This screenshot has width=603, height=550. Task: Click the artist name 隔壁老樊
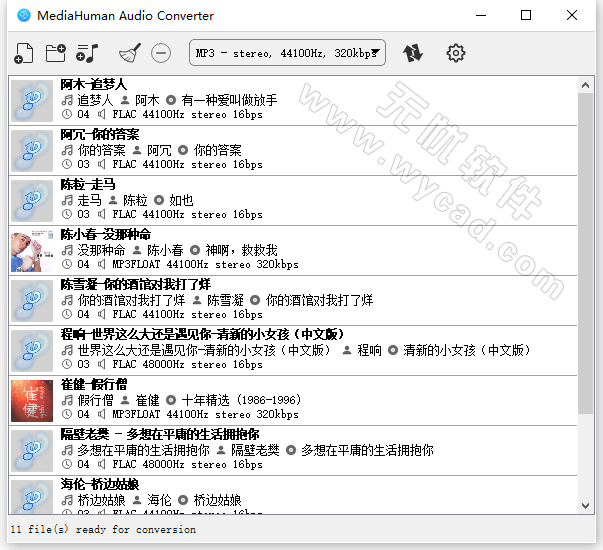pyautogui.click(x=255, y=450)
